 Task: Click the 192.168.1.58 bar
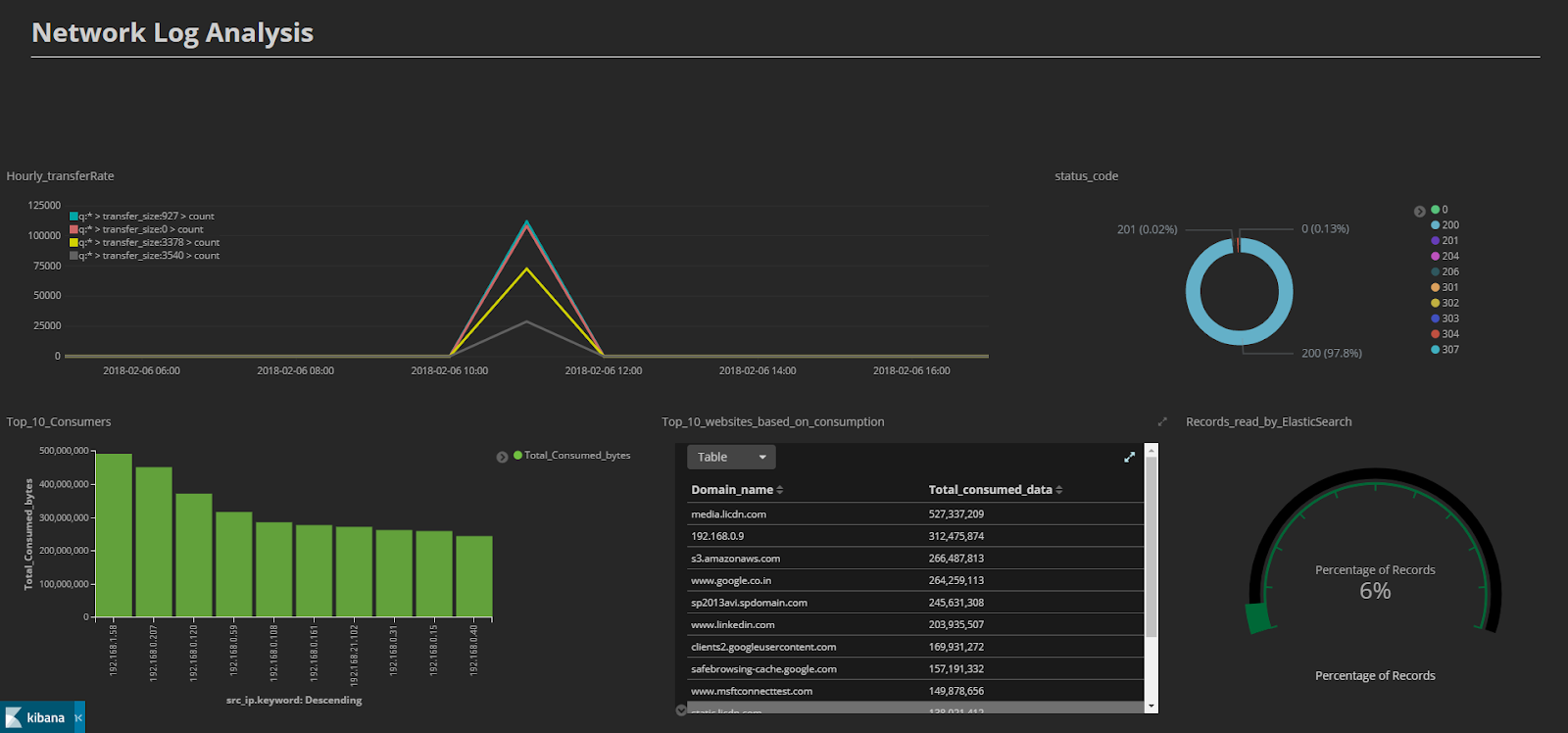pos(114,535)
